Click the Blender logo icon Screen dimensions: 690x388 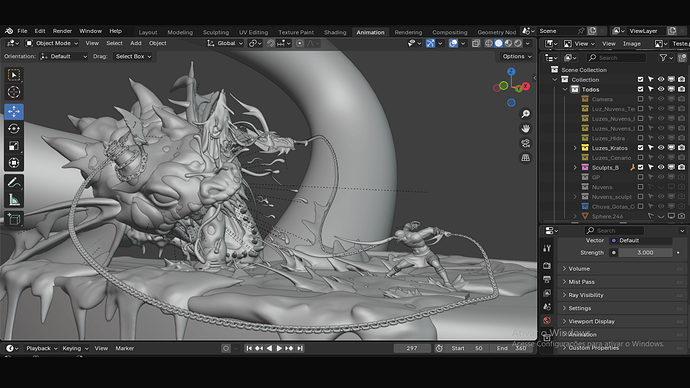tap(9, 31)
